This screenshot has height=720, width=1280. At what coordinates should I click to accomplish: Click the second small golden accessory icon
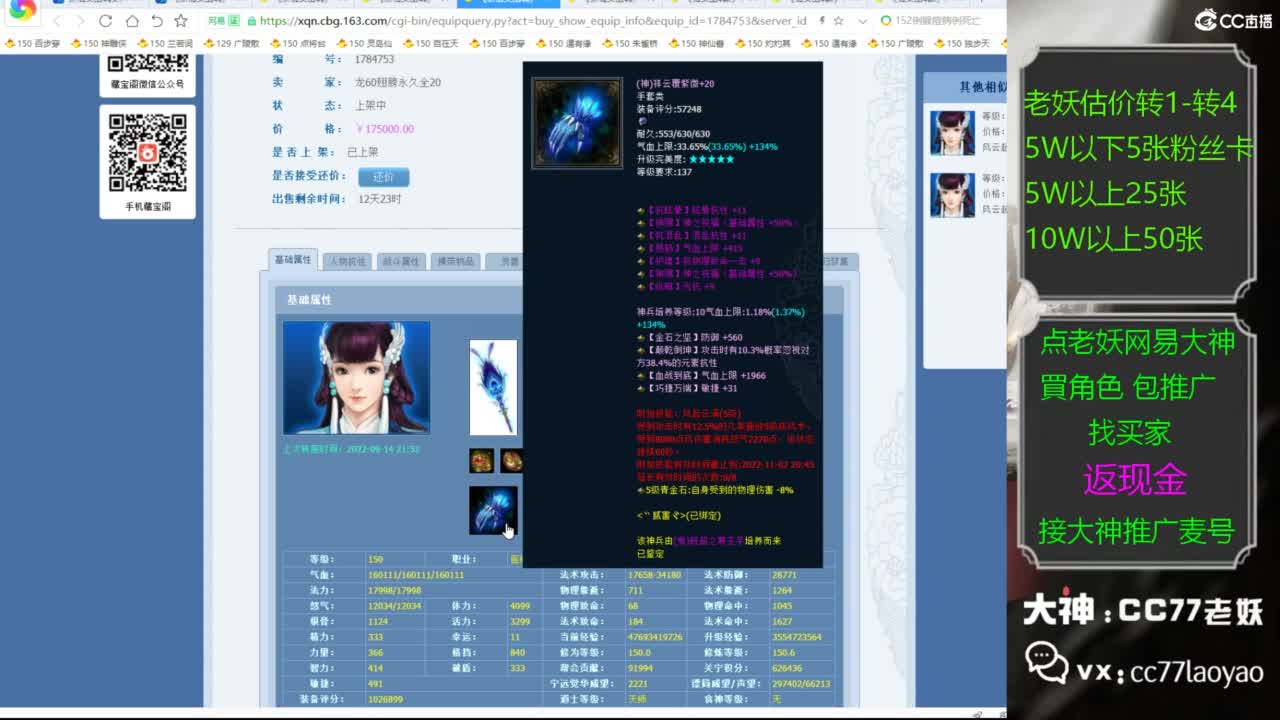coord(511,460)
